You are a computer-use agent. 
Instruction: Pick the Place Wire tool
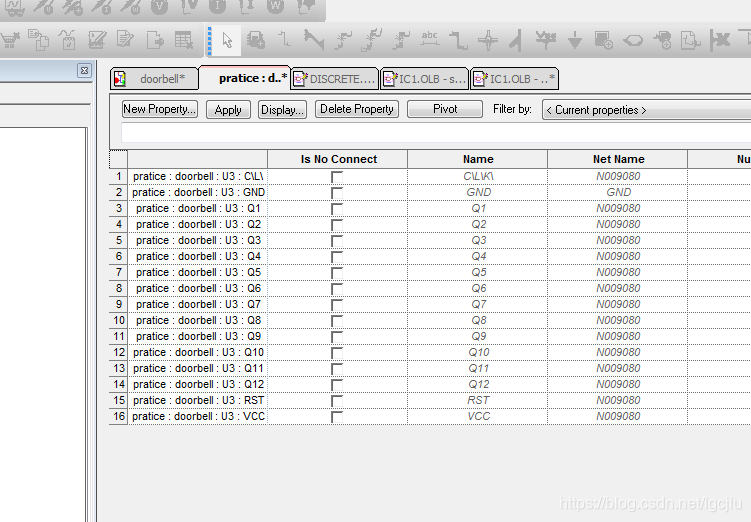tap(285, 40)
